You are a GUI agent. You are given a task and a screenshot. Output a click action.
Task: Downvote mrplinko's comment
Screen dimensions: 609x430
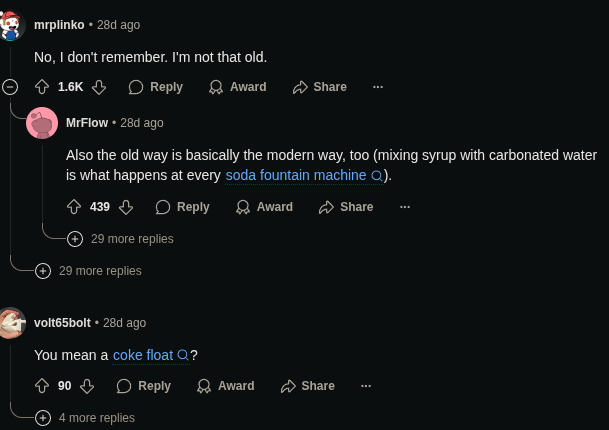coord(99,87)
